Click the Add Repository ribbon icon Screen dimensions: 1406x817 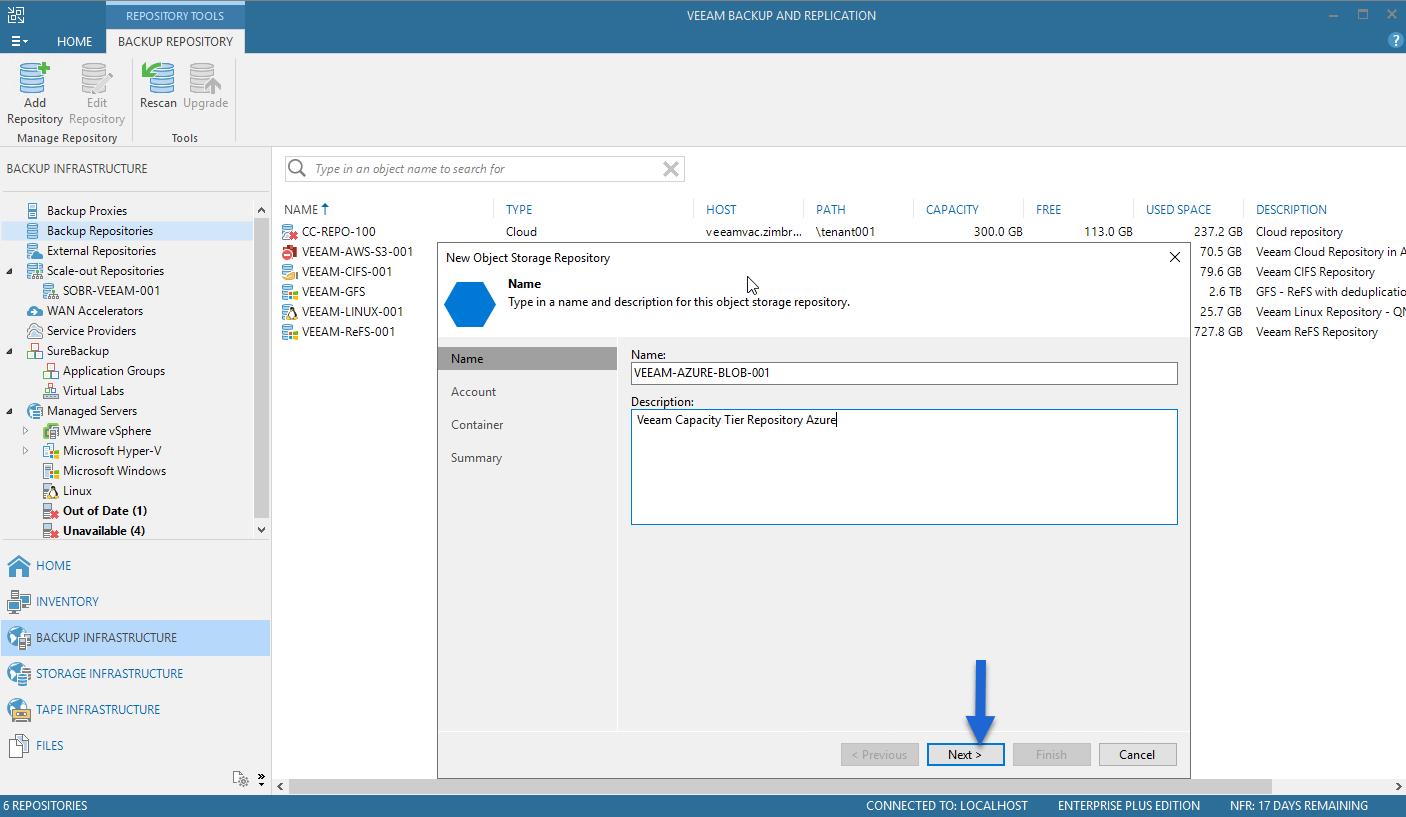click(35, 79)
